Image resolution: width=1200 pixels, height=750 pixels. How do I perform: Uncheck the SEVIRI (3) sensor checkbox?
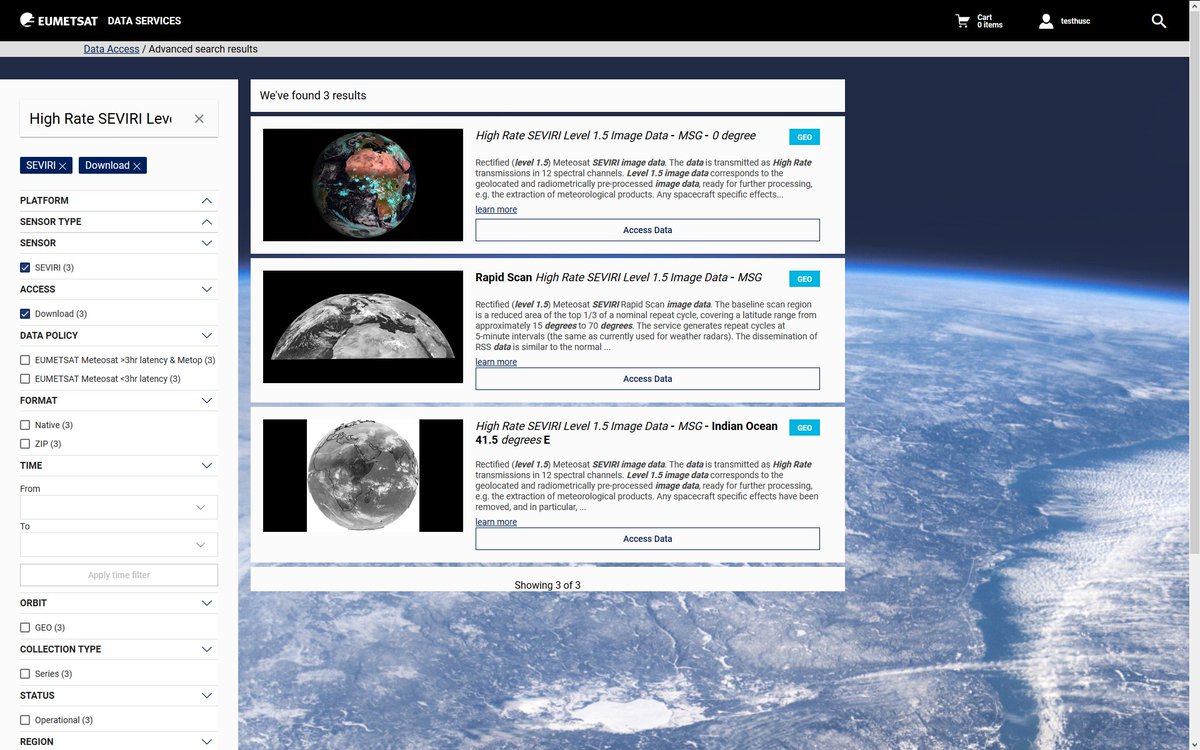pos(25,268)
